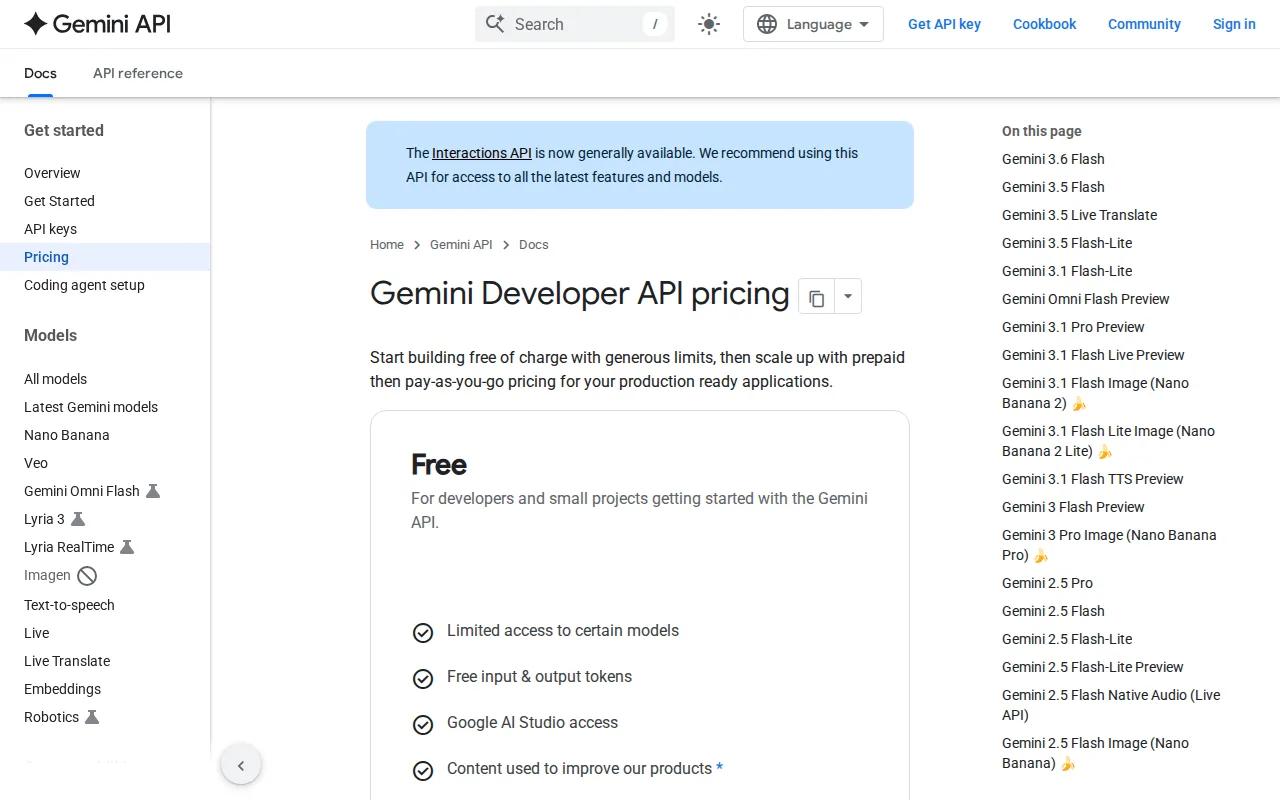Open Text-to-speech in the sidebar
Screen dimensions: 1280x800
[69, 605]
